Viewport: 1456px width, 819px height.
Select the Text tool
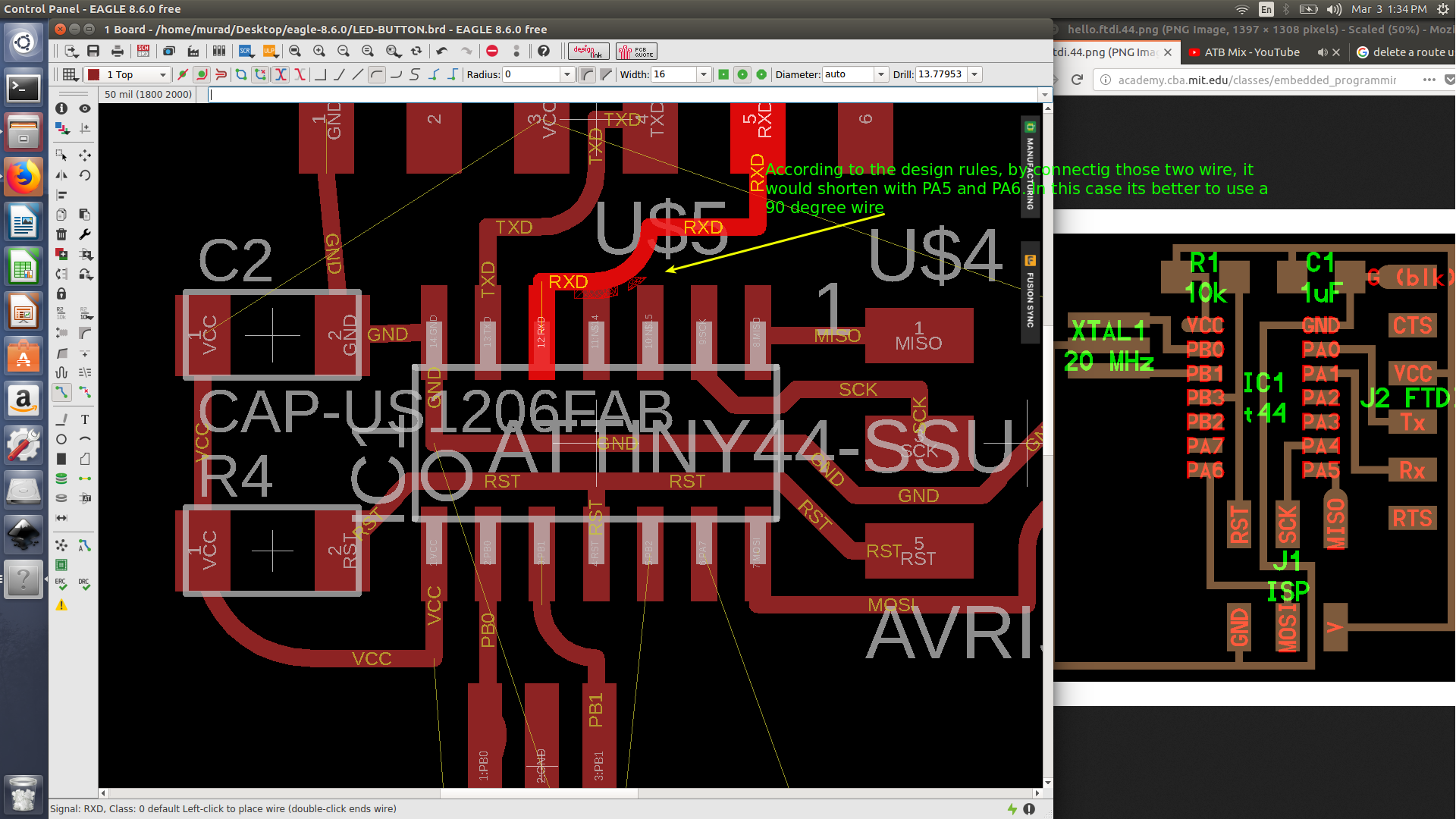[x=85, y=419]
